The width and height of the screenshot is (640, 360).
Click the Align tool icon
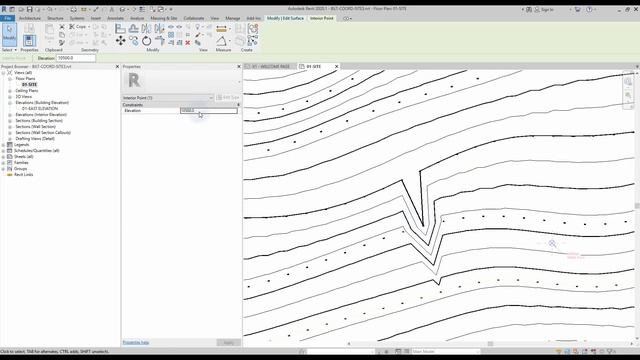coord(120,29)
